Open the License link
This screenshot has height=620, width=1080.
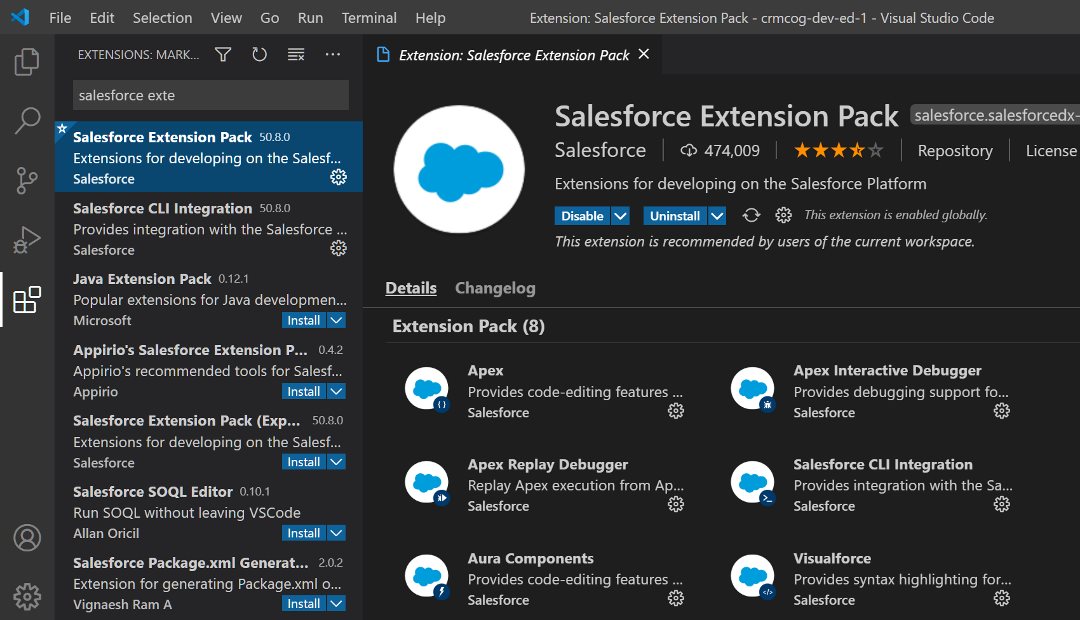coord(1050,150)
